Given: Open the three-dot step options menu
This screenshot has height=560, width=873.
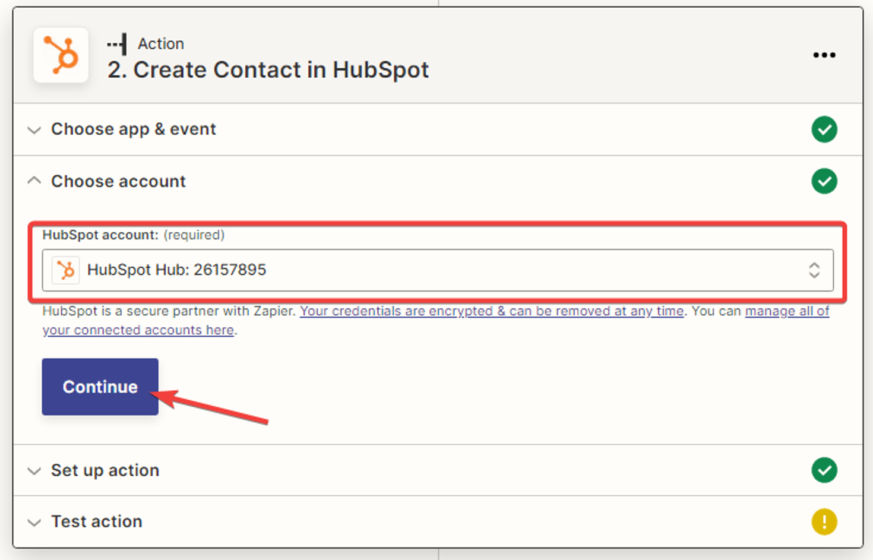Looking at the screenshot, I should (824, 56).
